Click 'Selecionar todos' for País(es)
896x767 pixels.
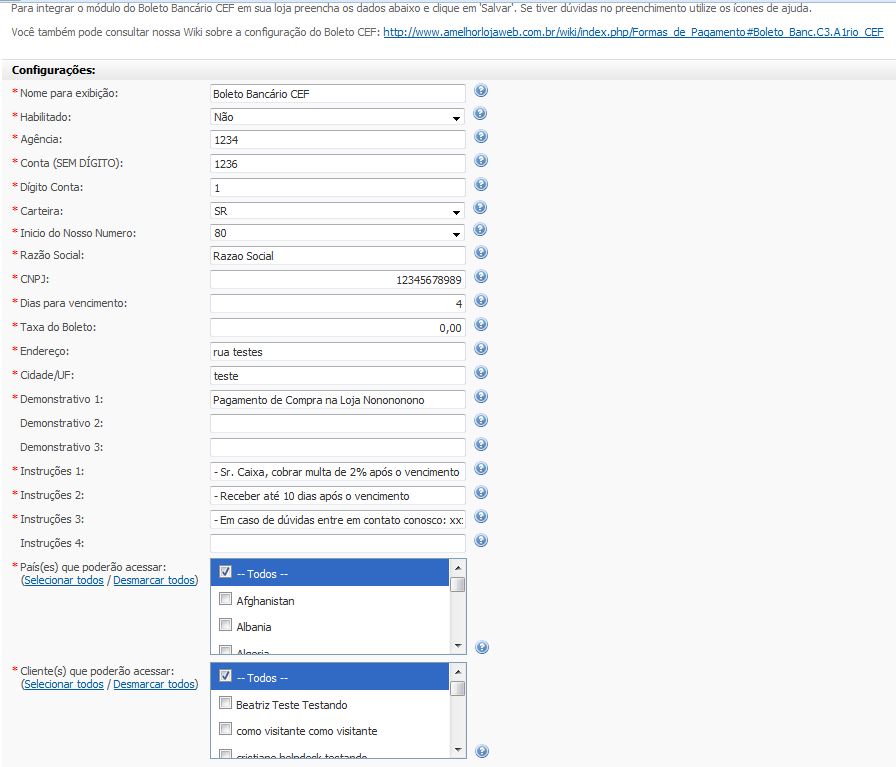63,580
